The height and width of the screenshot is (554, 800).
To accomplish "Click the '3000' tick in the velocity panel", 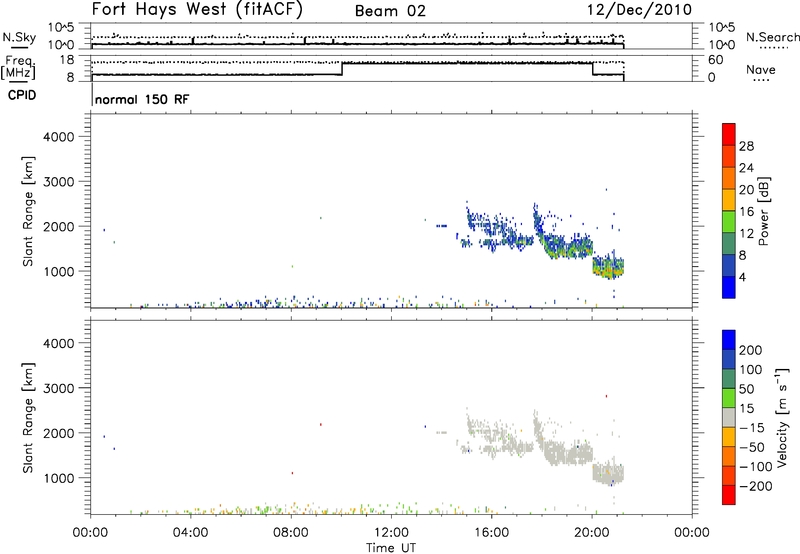I will [x=59, y=388].
